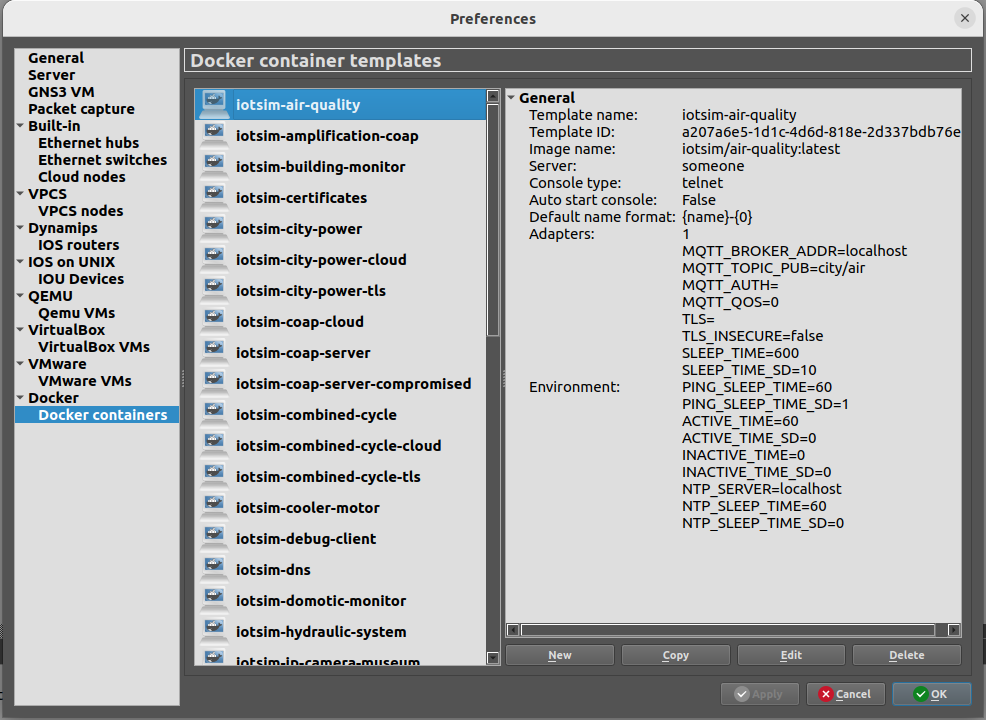The image size is (986, 720).
Task: Create a New docker template
Action: click(x=560, y=655)
